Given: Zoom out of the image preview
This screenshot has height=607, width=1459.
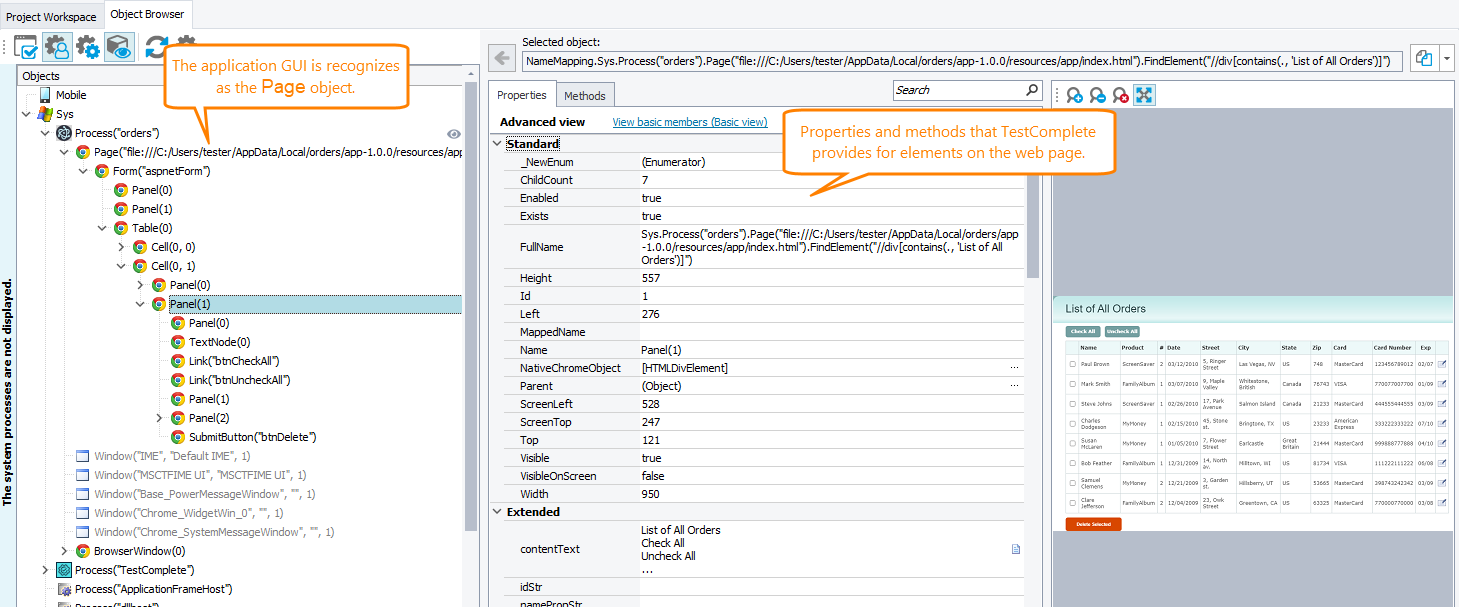Looking at the screenshot, I should (1097, 96).
